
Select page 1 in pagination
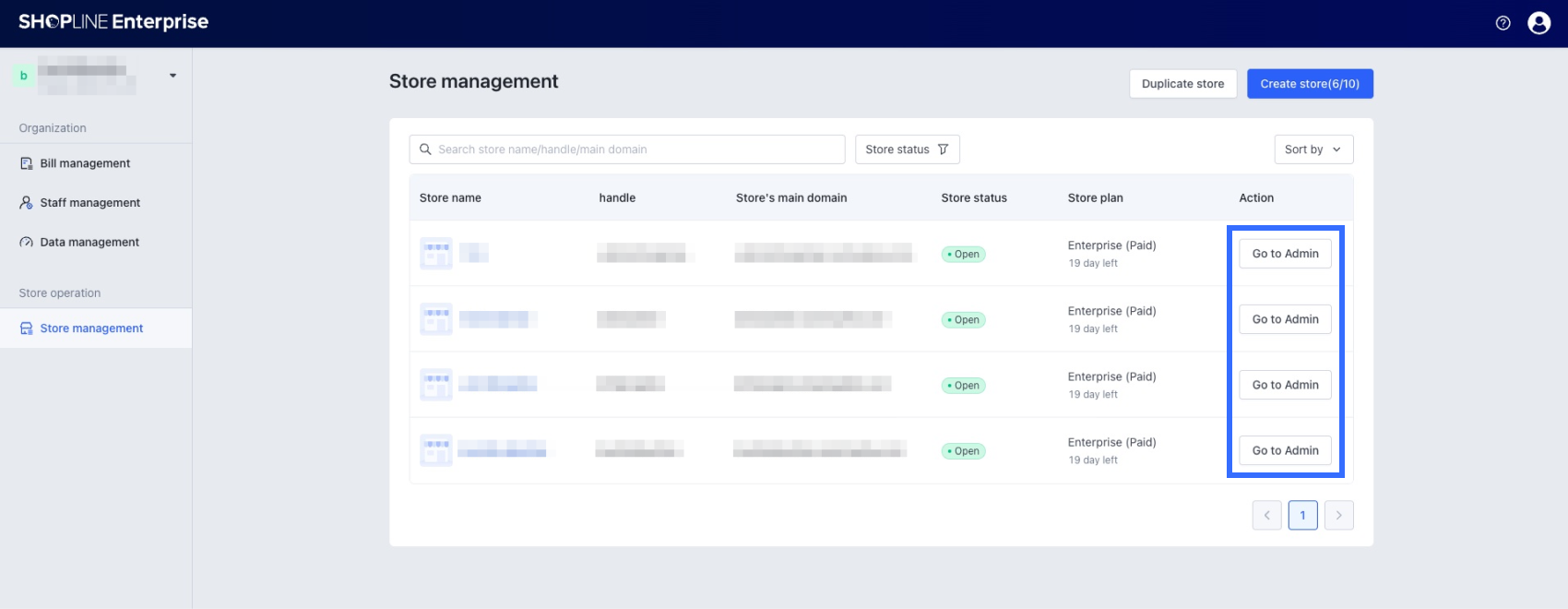[x=1303, y=516]
